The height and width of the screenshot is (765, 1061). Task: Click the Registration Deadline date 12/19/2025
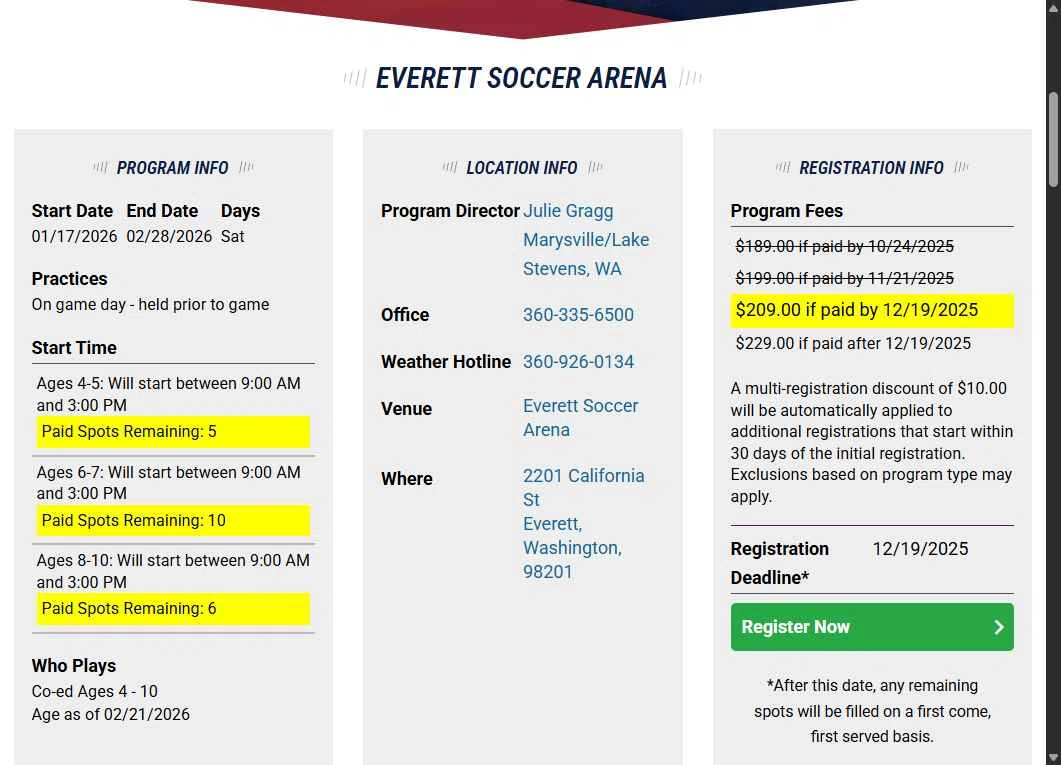(x=920, y=549)
